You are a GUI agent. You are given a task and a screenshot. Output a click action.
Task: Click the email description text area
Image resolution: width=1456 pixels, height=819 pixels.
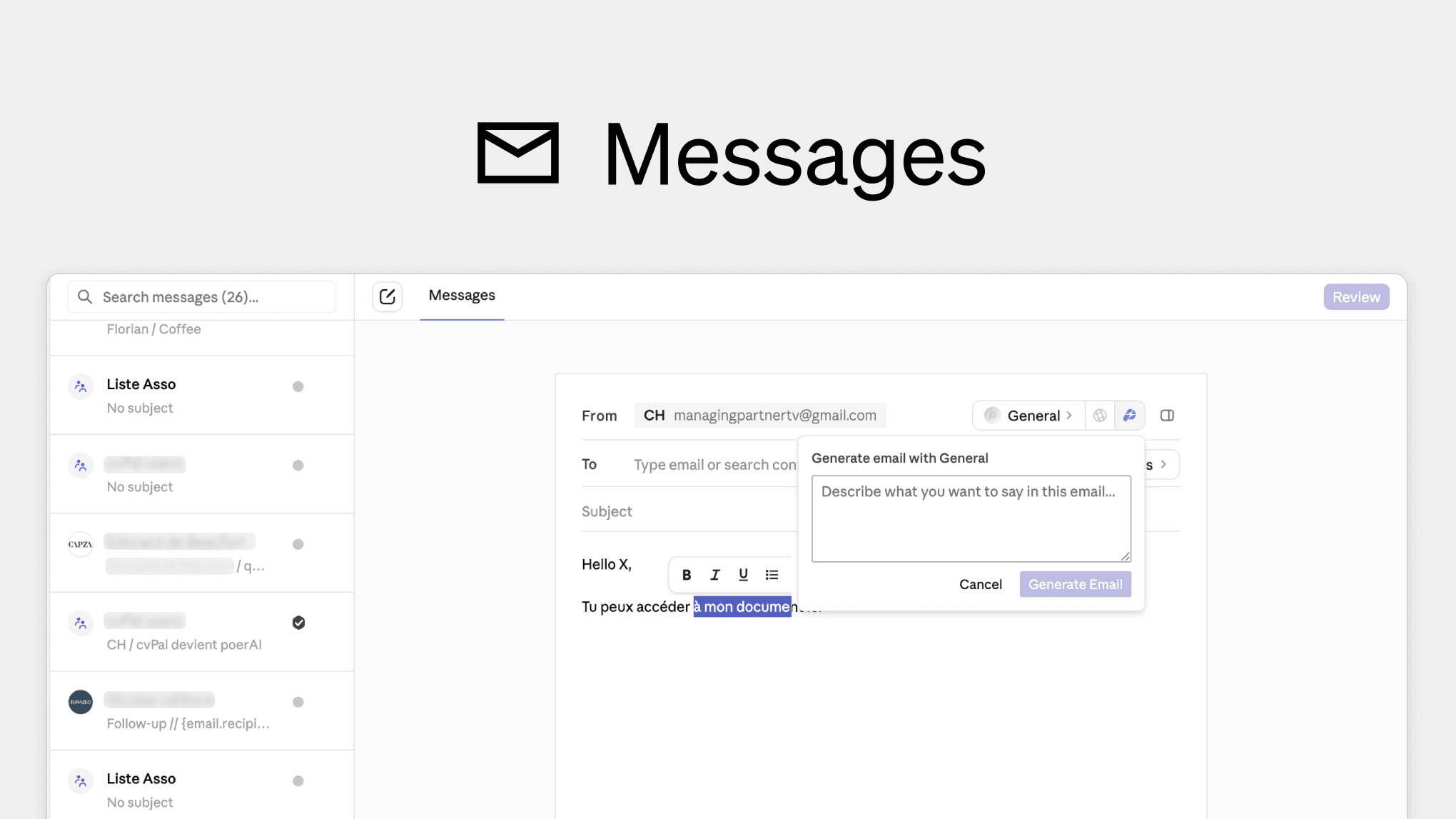(971, 518)
